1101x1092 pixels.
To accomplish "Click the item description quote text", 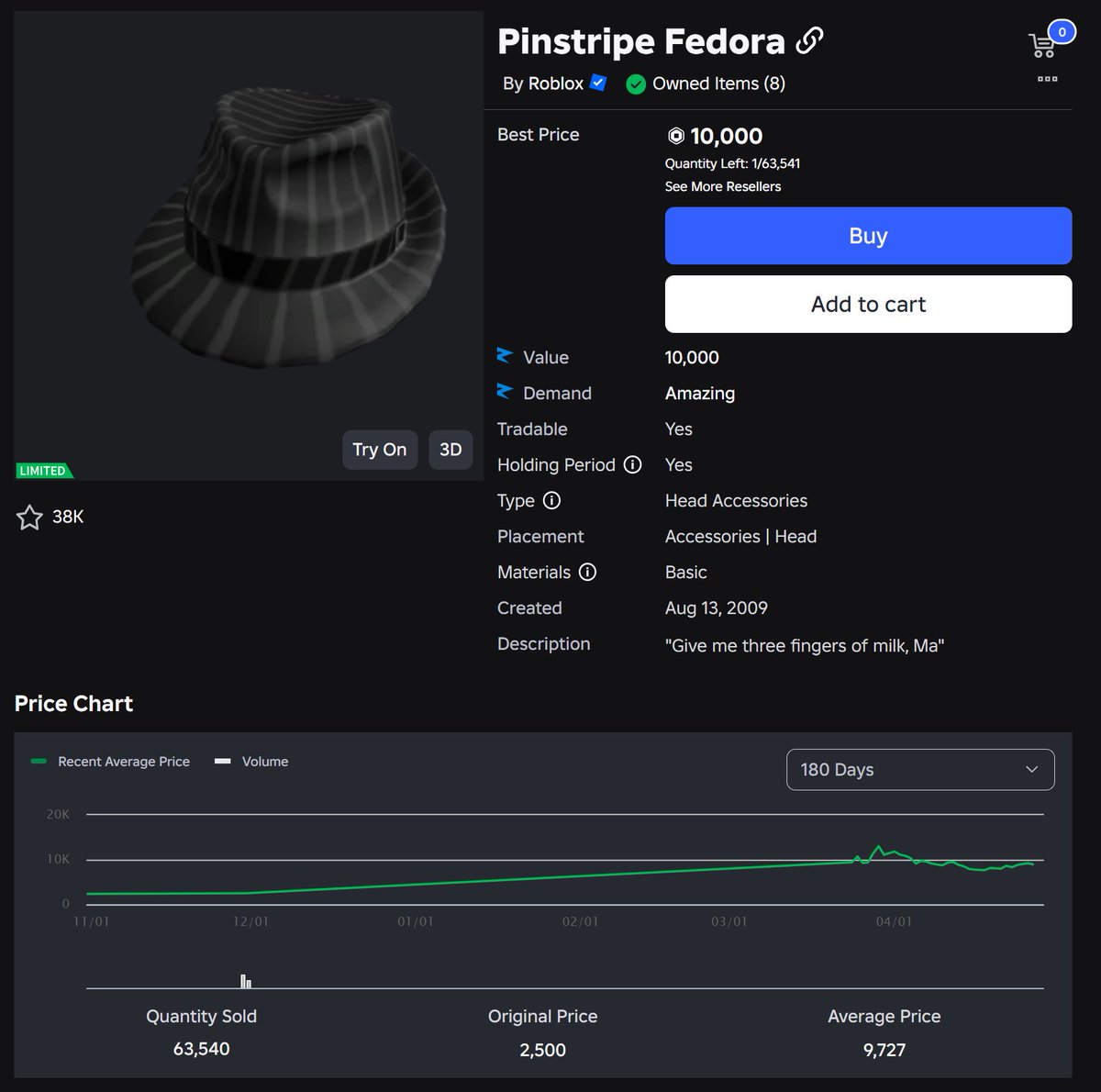I will 805,645.
